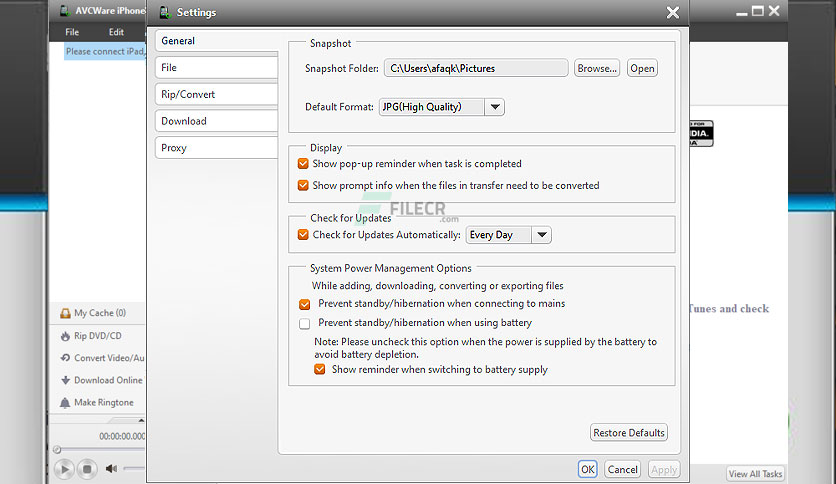Click View All Tasks in main window
The width and height of the screenshot is (836, 484).
point(755,473)
